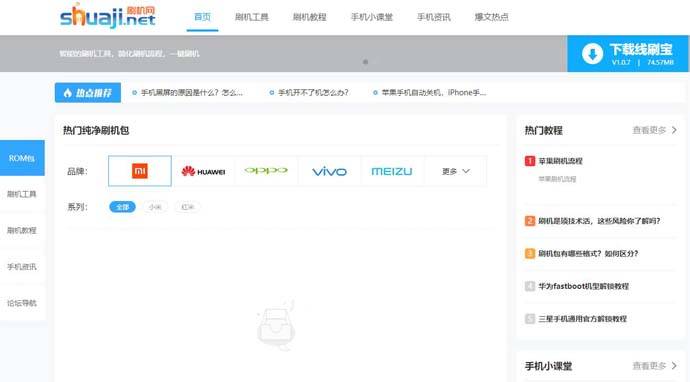Open tutorial 华为fastboot机型解锁教程
The height and width of the screenshot is (382, 690).
(x=584, y=286)
